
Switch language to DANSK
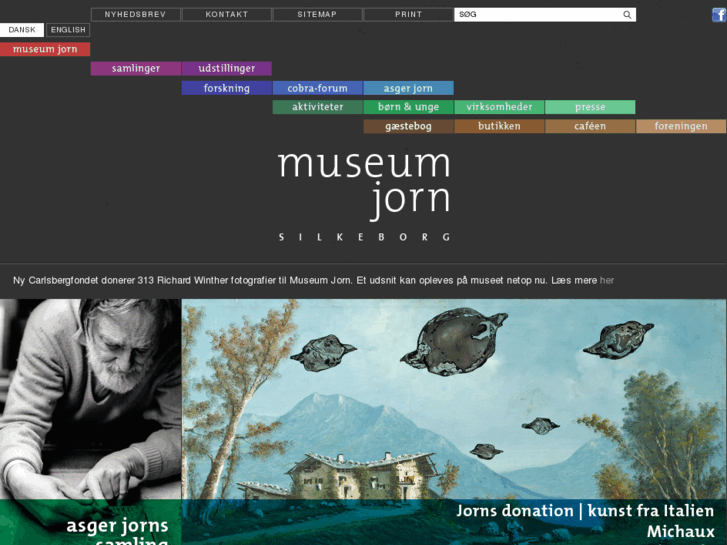pyautogui.click(x=22, y=30)
